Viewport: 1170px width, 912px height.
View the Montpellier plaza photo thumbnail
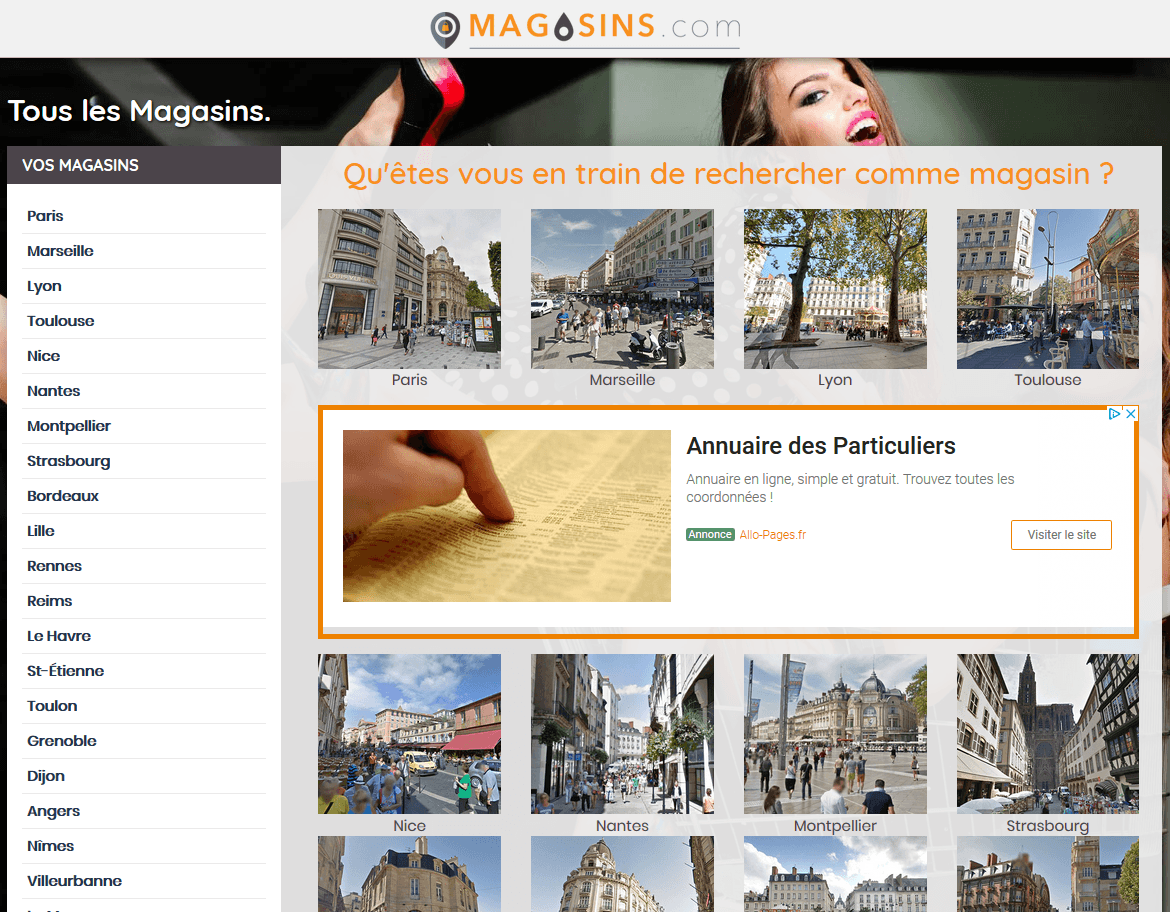coord(835,734)
